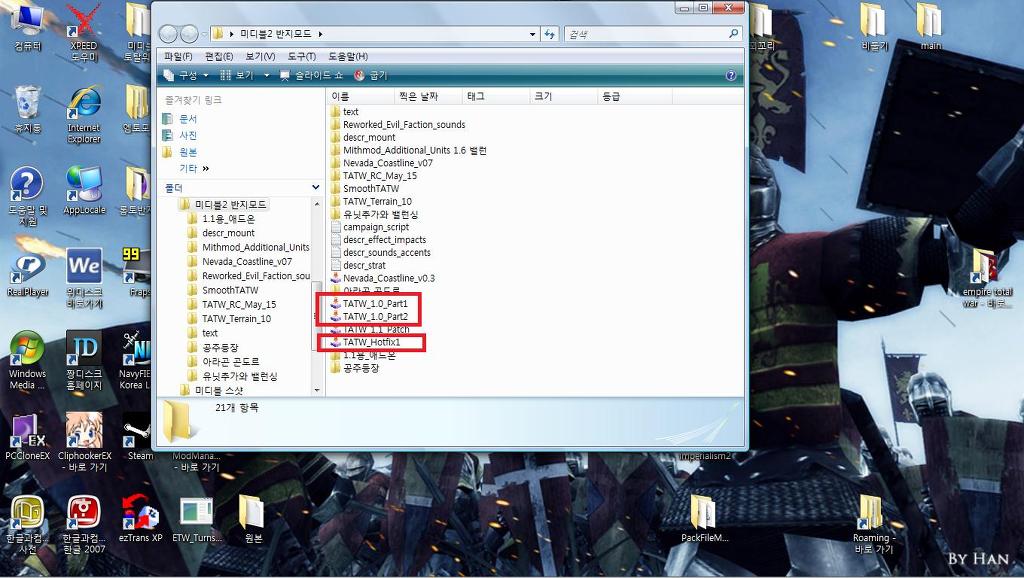Click the refresh button beside address bar
Image resolution: width=1024 pixels, height=578 pixels.
[x=549, y=34]
